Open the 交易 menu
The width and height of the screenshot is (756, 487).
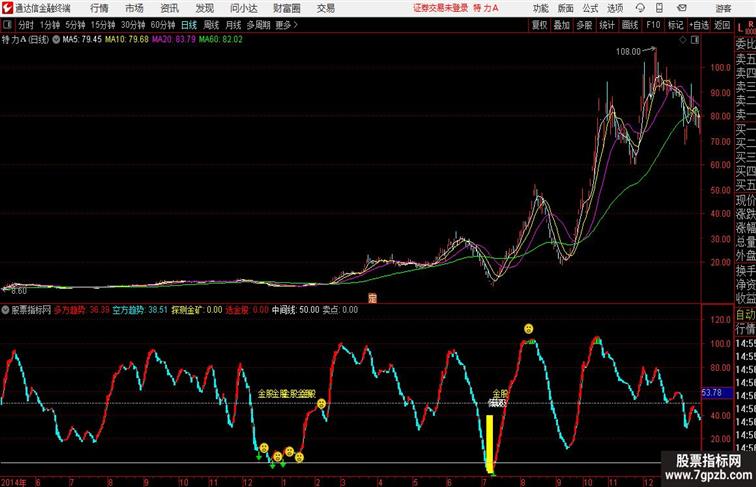325,8
